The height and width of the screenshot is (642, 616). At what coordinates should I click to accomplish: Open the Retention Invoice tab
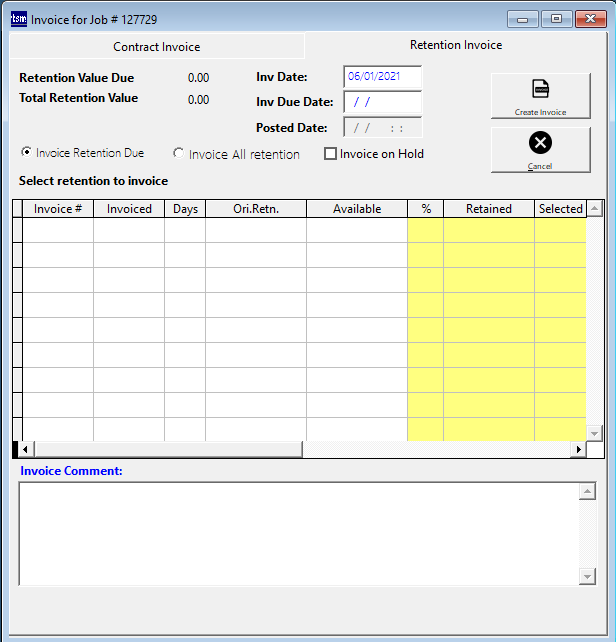pos(456,45)
